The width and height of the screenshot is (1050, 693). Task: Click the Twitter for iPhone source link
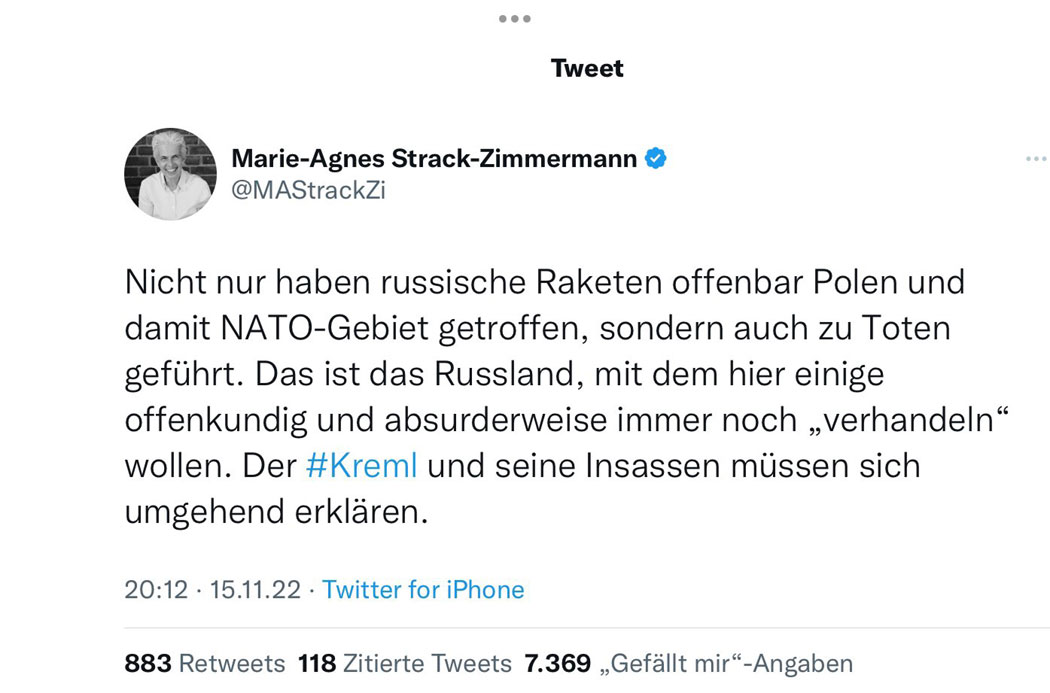423,590
